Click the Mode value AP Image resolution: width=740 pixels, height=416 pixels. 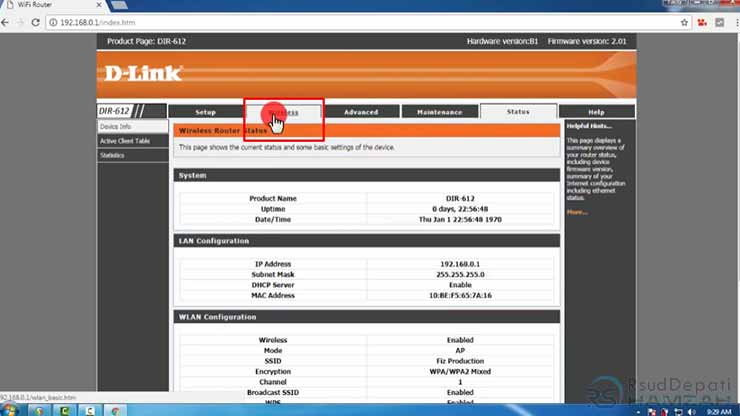click(x=460, y=350)
